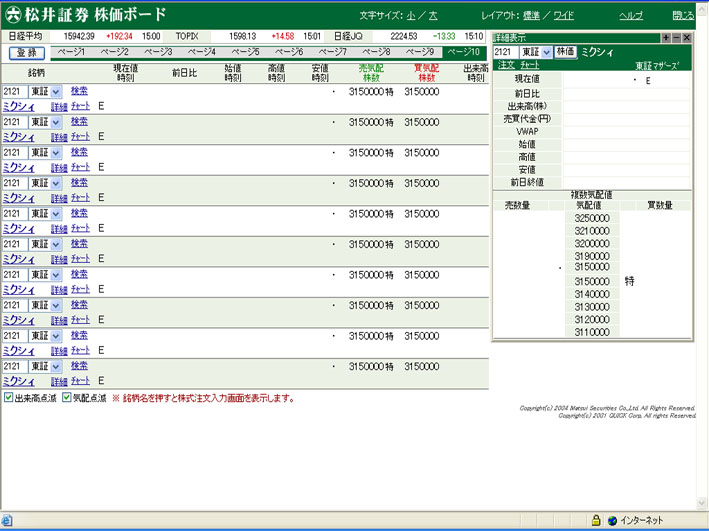Open the チャート link in detail panel header
The image size is (709, 531).
click(x=529, y=65)
